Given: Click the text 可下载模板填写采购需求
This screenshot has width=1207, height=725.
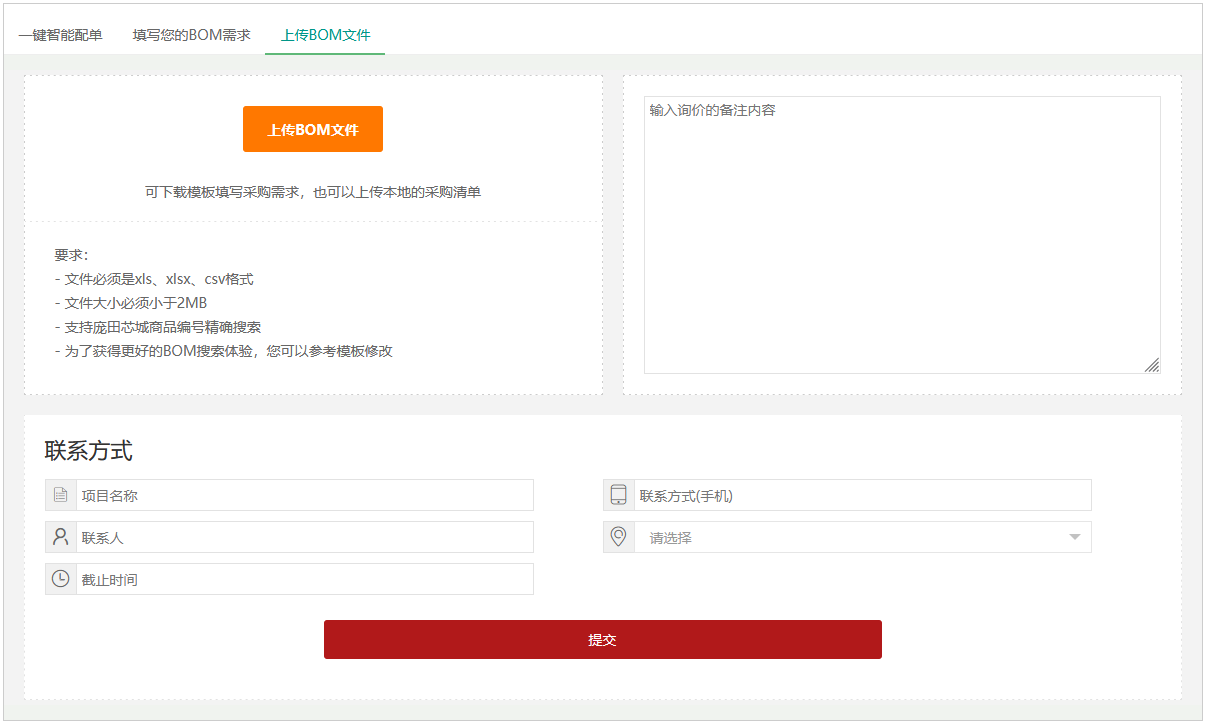Looking at the screenshot, I should click(x=222, y=192).
